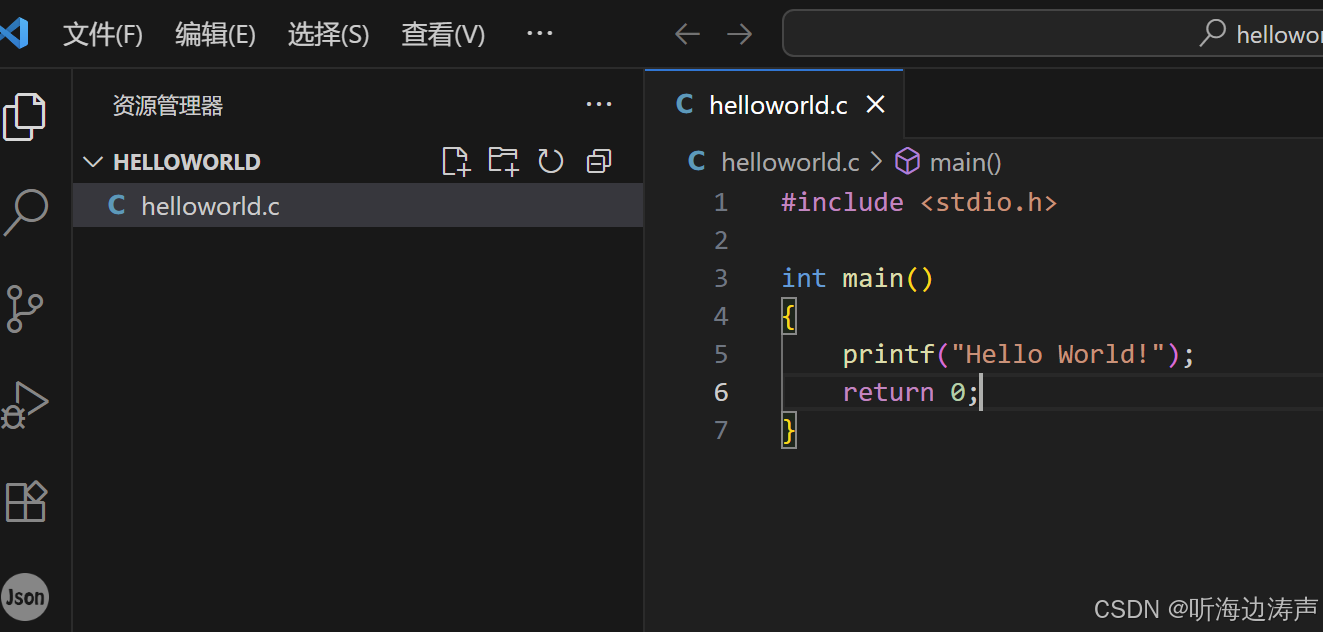Show more menu bar items

(540, 34)
